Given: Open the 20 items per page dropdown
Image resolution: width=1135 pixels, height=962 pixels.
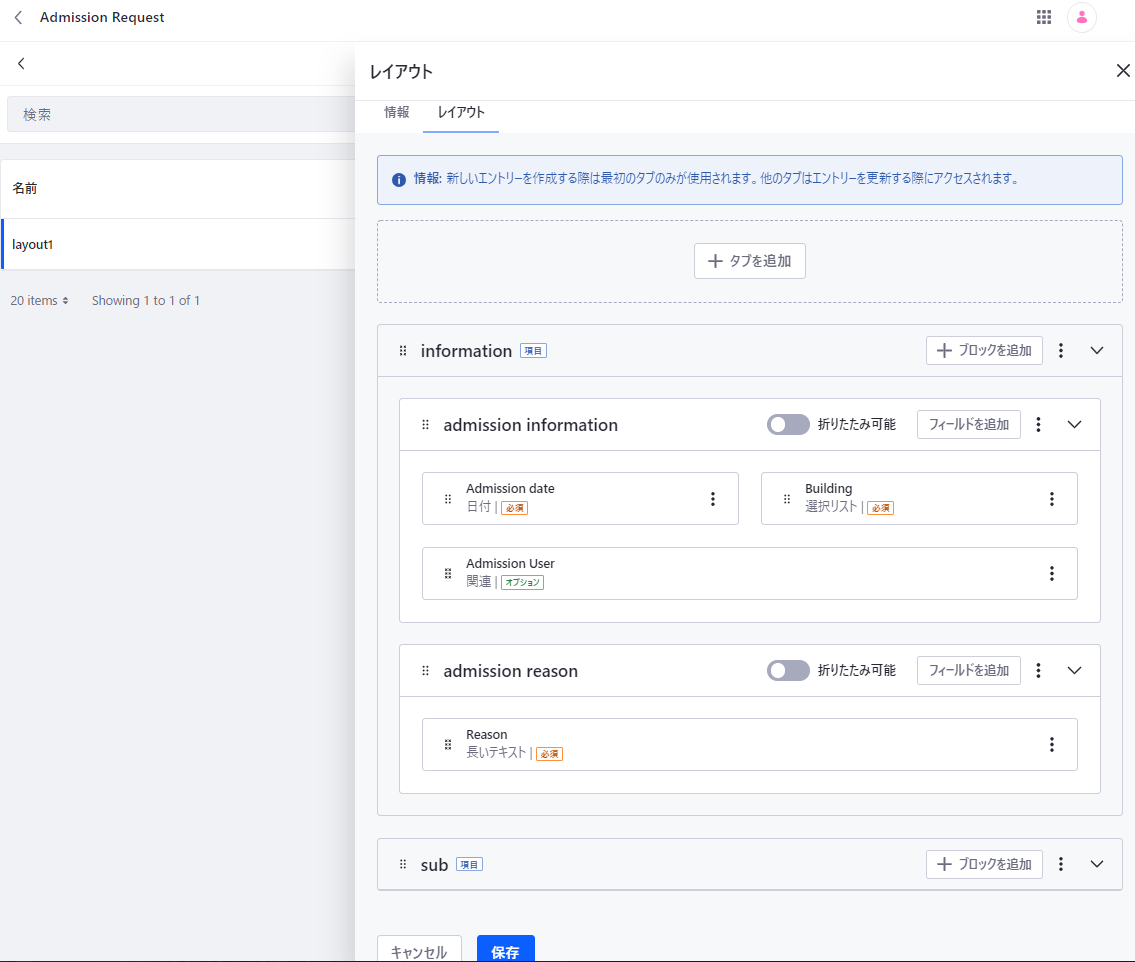Looking at the screenshot, I should coord(39,301).
